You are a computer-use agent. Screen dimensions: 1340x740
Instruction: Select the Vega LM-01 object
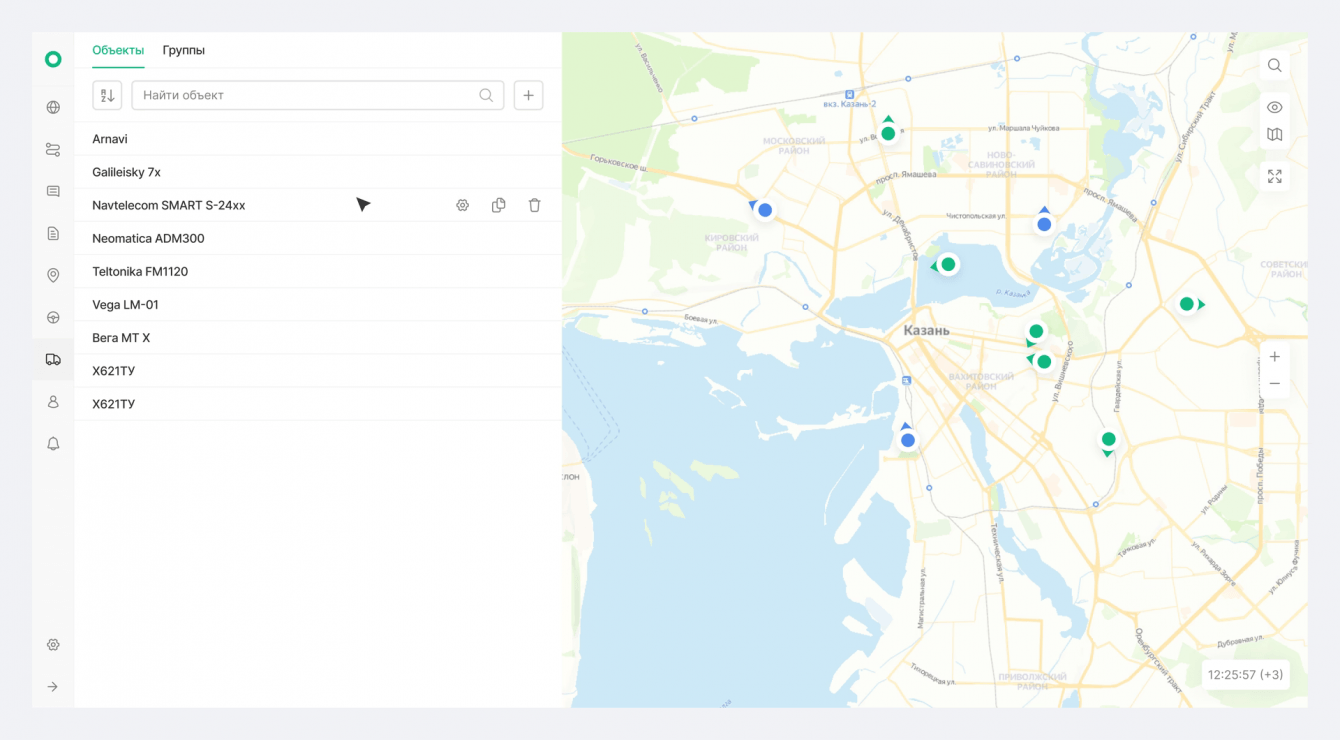[318, 304]
